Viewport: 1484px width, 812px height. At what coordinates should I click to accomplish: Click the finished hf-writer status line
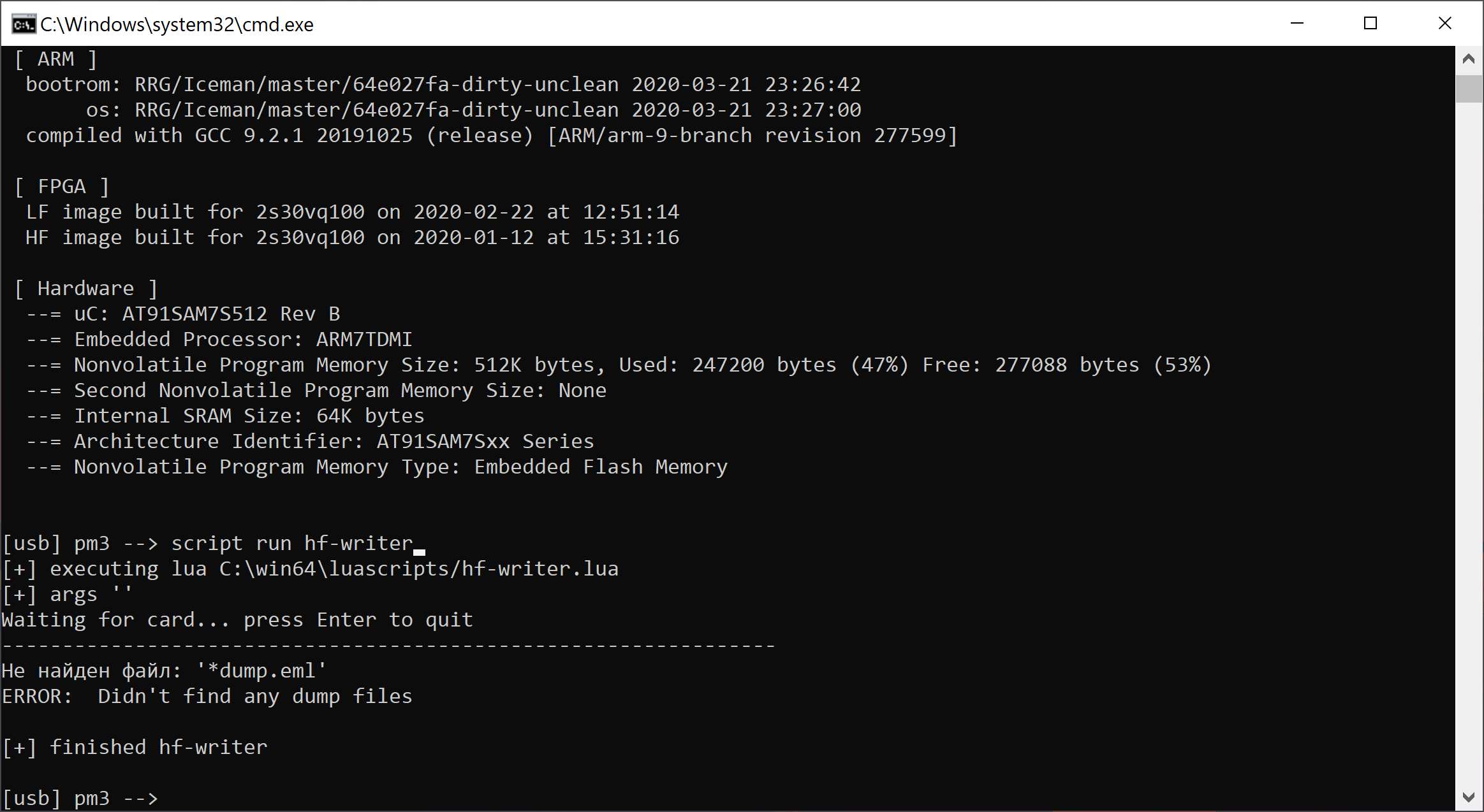point(134,747)
